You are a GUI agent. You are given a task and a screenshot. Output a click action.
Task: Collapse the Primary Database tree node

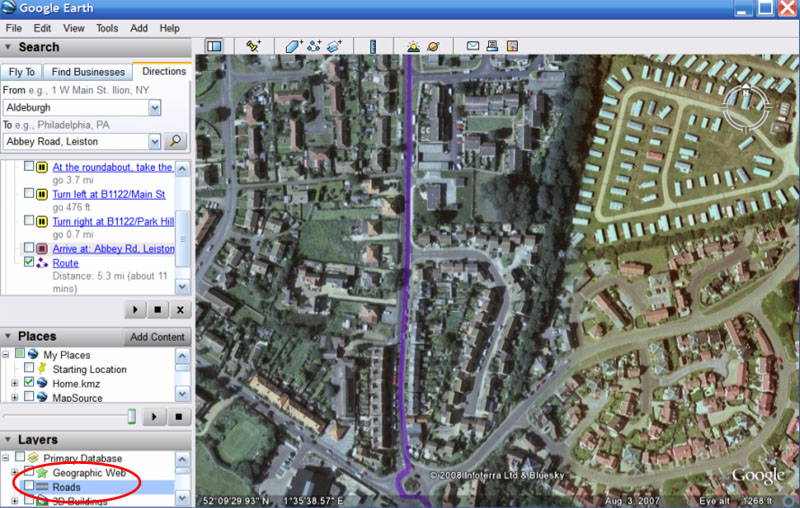6,458
